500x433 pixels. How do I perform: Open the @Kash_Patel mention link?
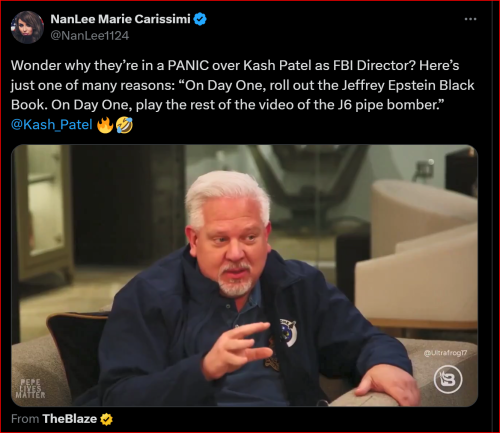click(x=52, y=124)
